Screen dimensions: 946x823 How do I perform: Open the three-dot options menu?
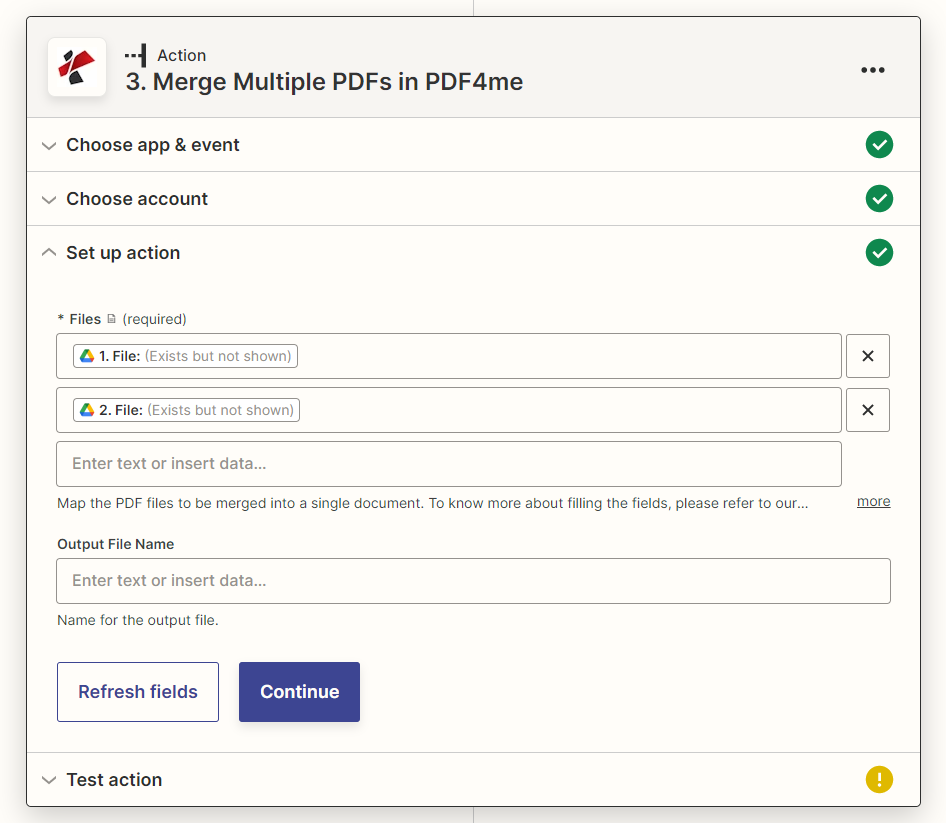873,69
